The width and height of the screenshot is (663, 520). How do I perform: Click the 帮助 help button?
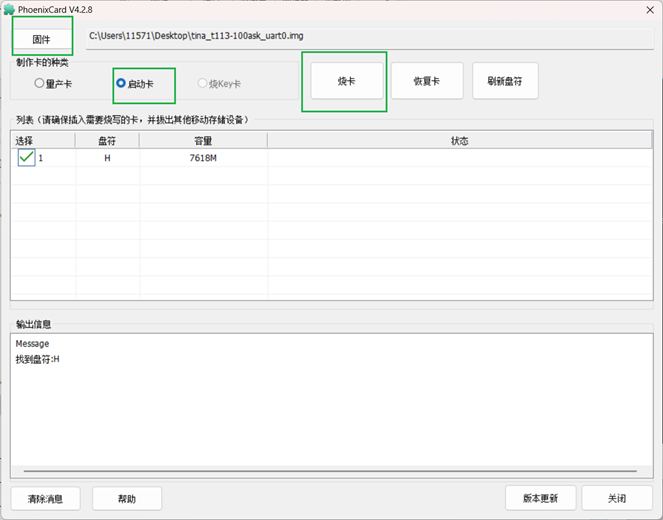pos(127,499)
